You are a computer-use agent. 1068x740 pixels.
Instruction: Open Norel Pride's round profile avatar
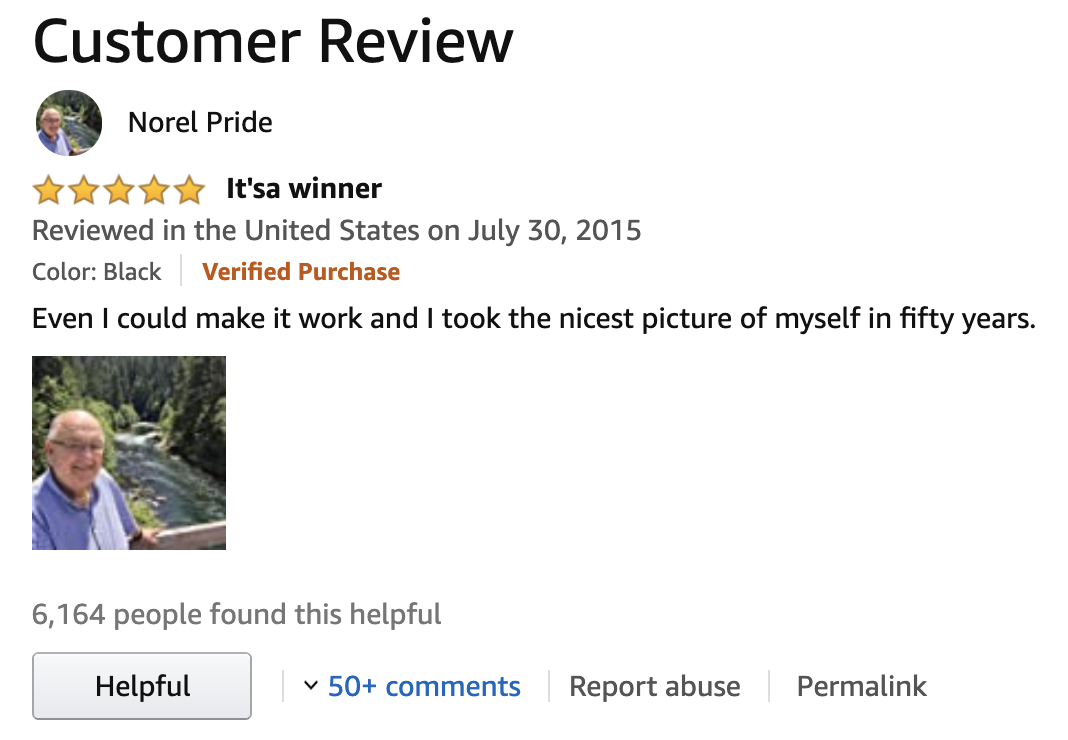pos(69,123)
